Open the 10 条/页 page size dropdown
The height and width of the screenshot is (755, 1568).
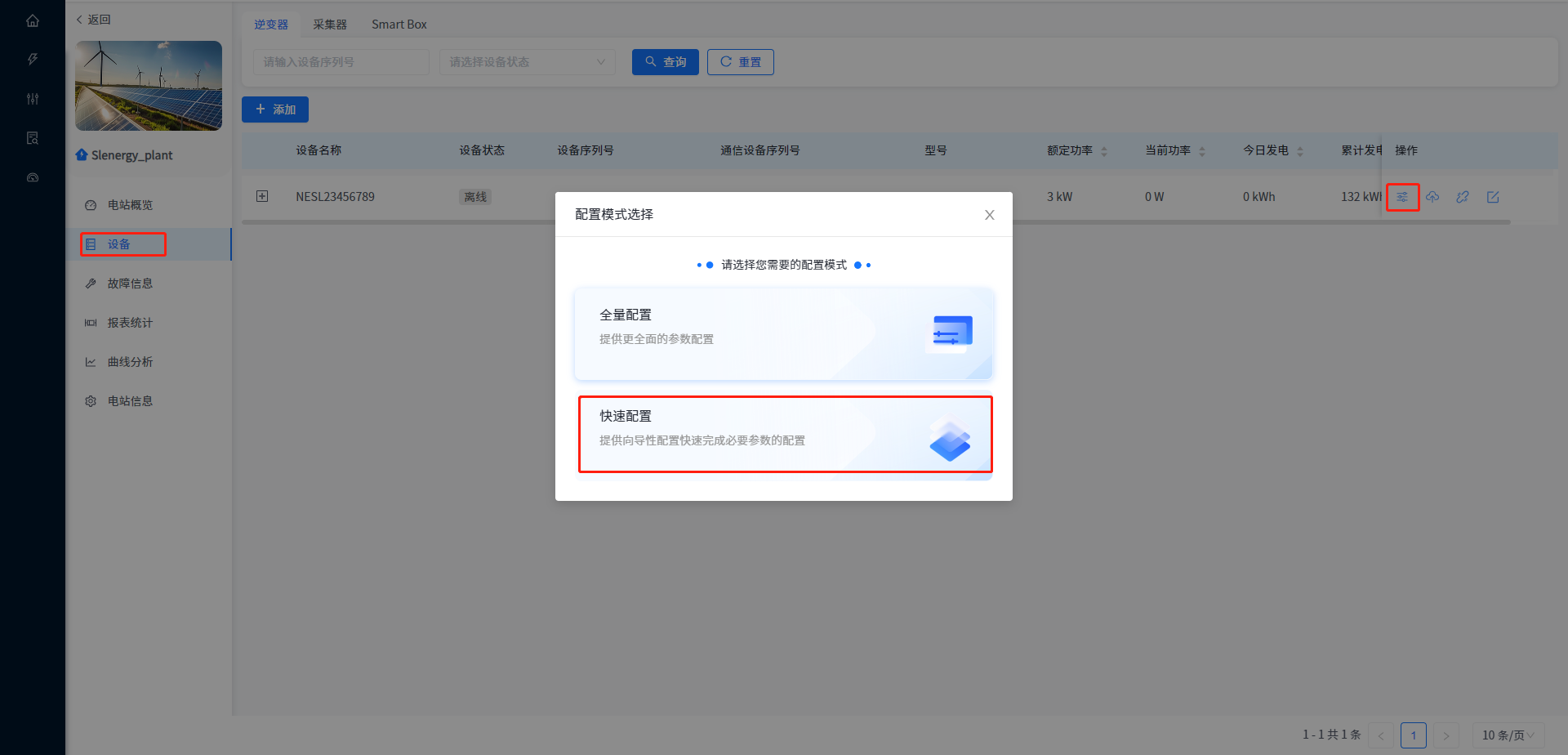tap(1508, 735)
